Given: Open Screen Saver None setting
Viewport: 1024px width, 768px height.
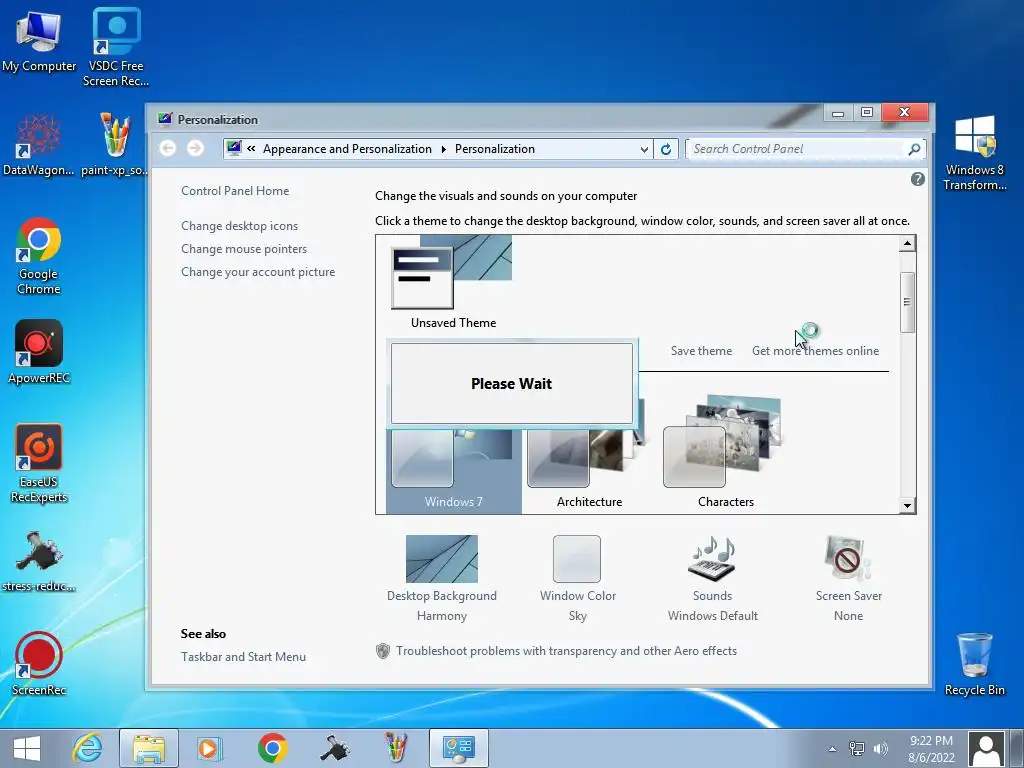Looking at the screenshot, I should [848, 579].
